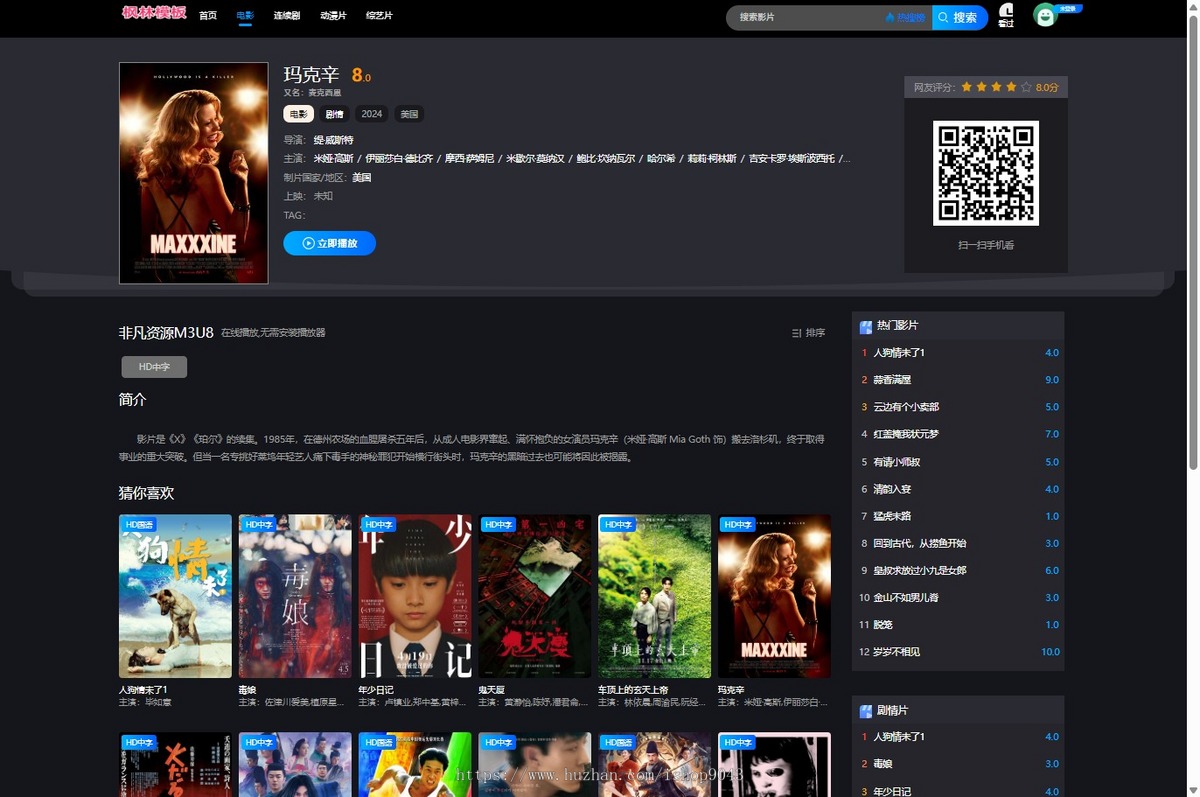The image size is (1200, 797).
Task: Click the 剧情片 panel icon
Action: pyautogui.click(x=866, y=711)
